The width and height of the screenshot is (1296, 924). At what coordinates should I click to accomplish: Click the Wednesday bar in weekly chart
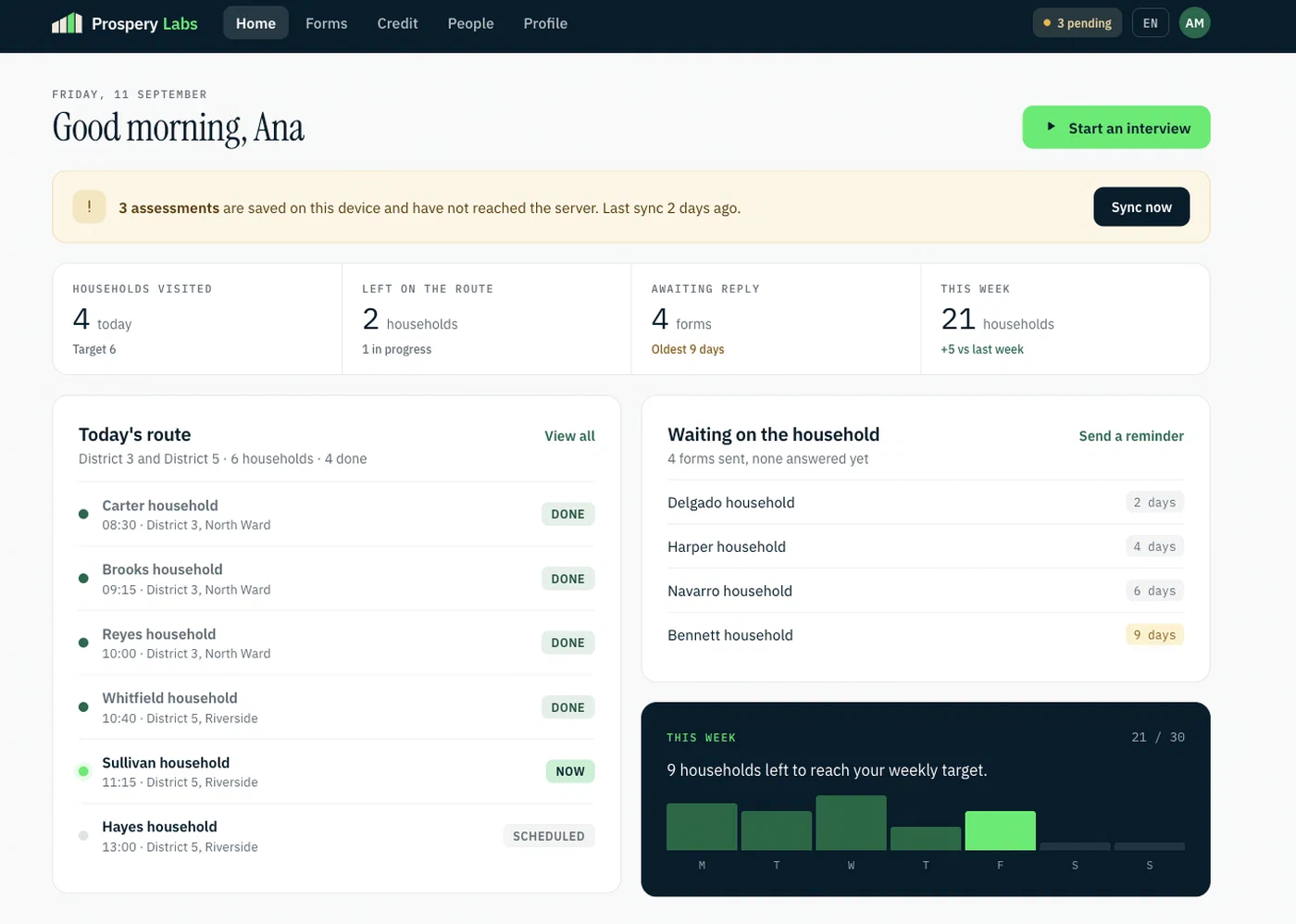(x=851, y=823)
